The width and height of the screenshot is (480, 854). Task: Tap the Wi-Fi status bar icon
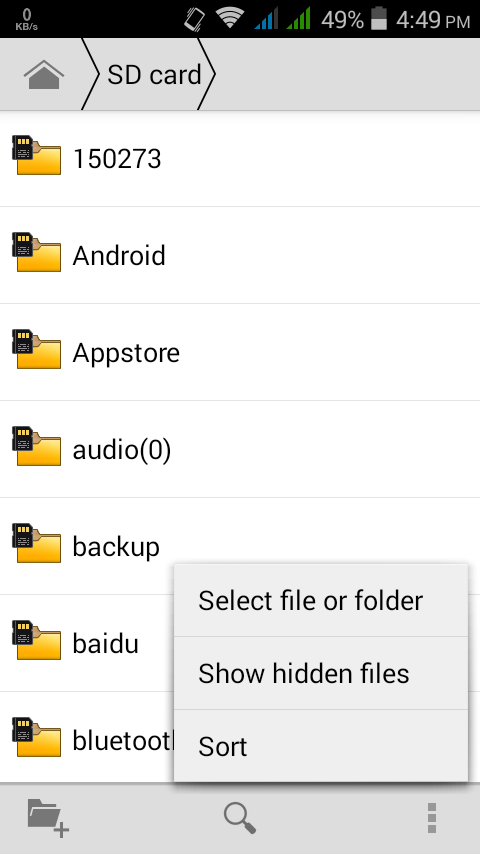tap(229, 19)
